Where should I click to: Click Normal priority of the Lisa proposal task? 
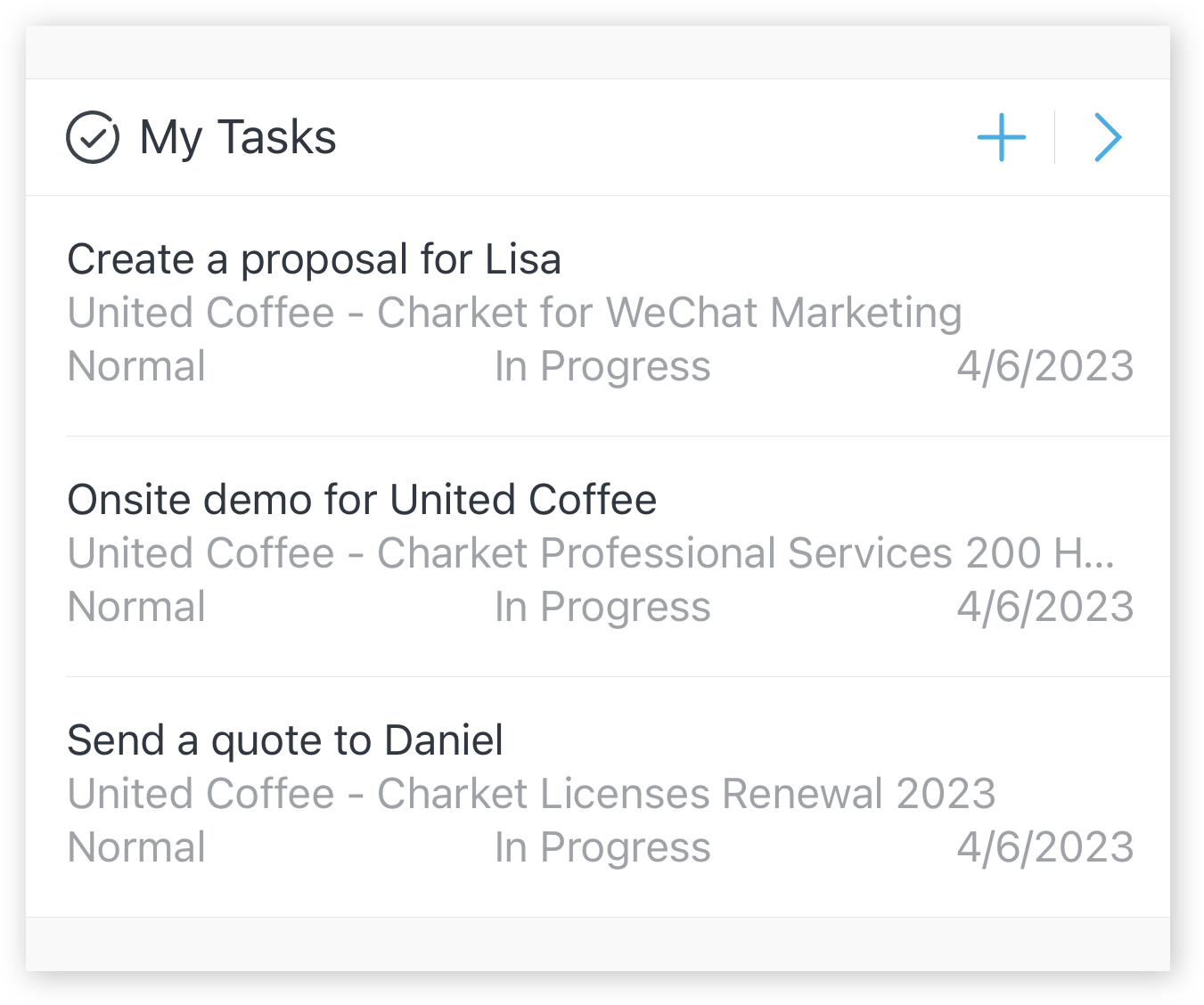tap(137, 366)
